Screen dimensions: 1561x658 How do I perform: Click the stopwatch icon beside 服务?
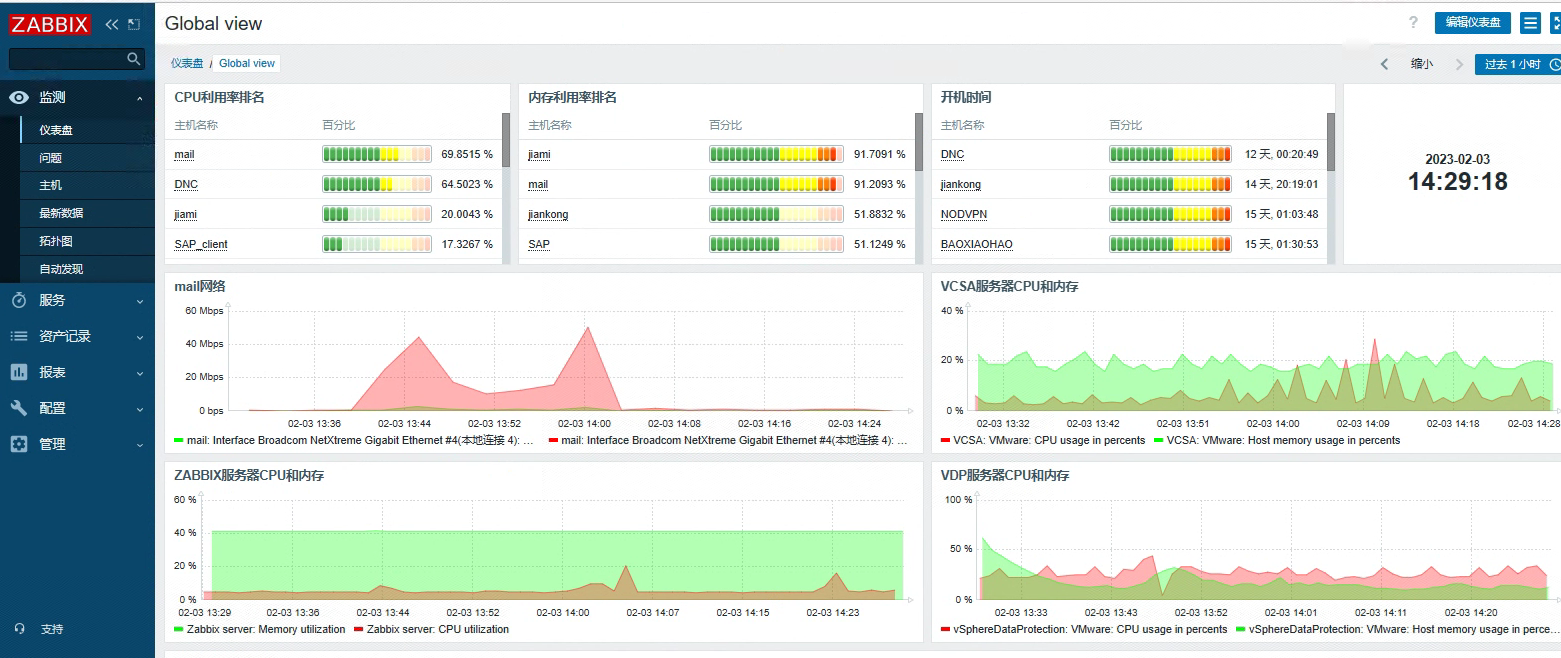19,300
